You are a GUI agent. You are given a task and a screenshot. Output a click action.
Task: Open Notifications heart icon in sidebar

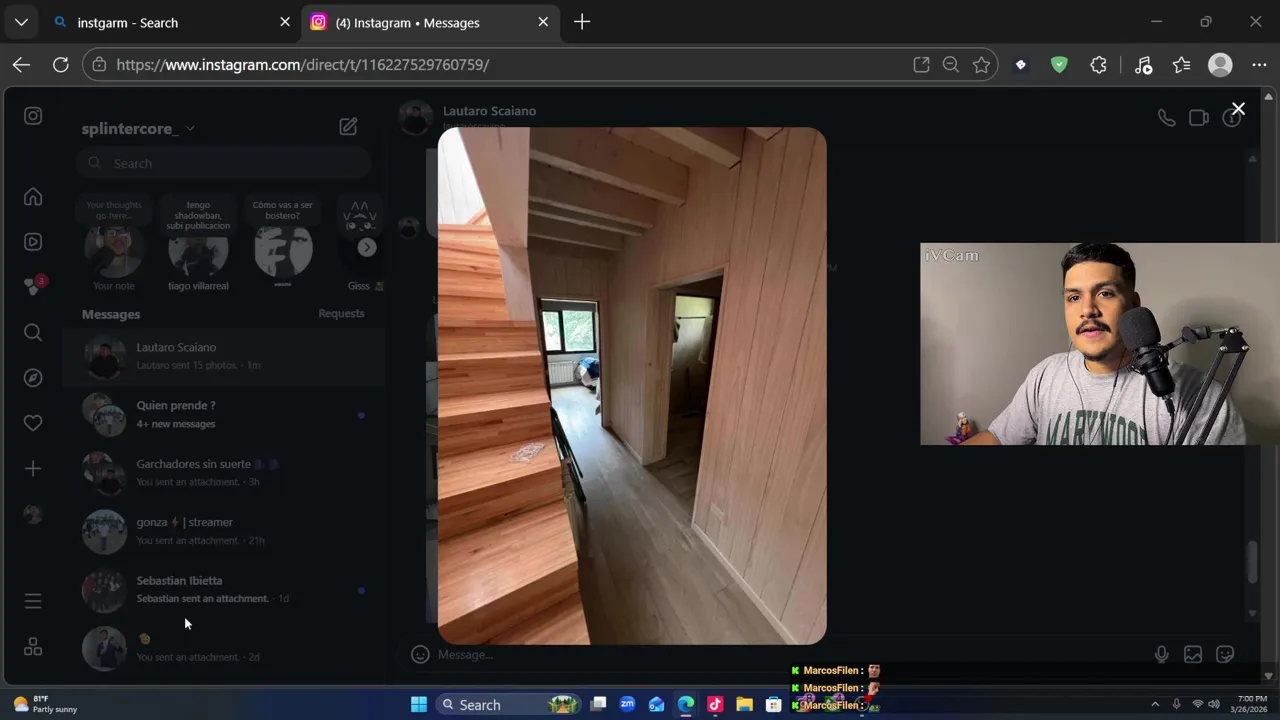[33, 423]
